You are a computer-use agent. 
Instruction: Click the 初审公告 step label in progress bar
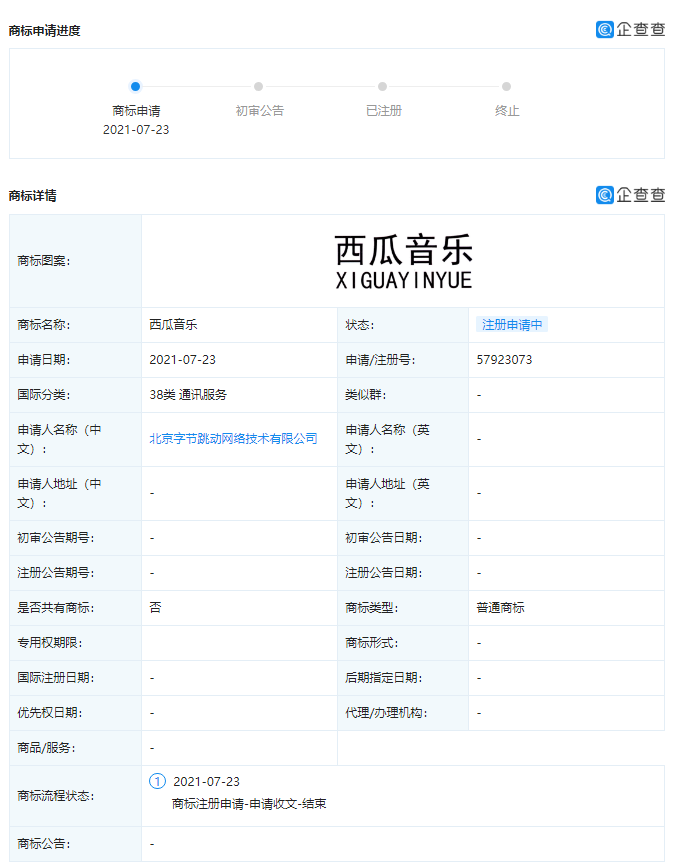coord(259,111)
